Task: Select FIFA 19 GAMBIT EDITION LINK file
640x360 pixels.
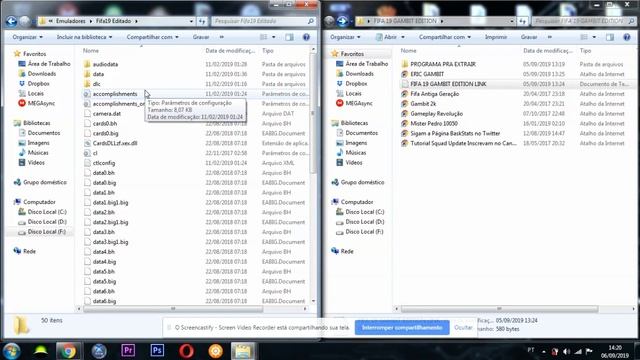Action: coord(448,84)
